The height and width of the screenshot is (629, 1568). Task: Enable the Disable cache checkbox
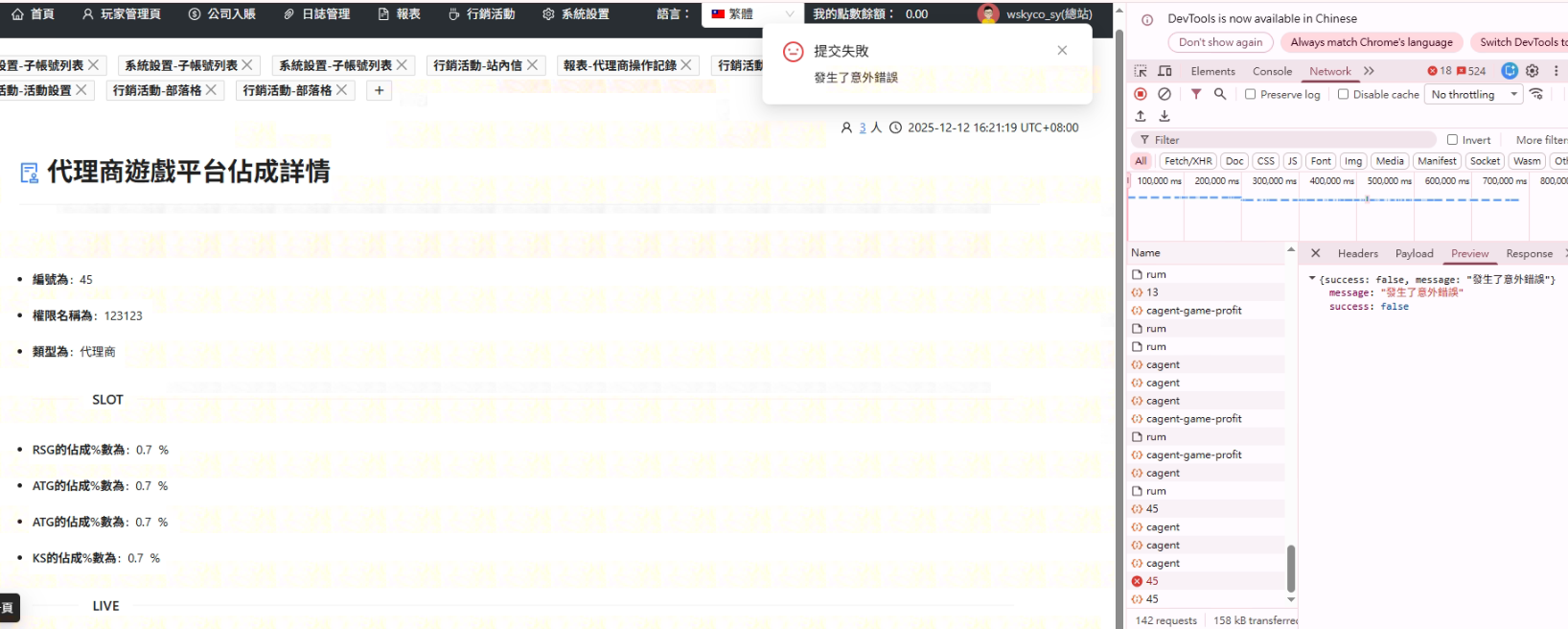(x=1344, y=94)
